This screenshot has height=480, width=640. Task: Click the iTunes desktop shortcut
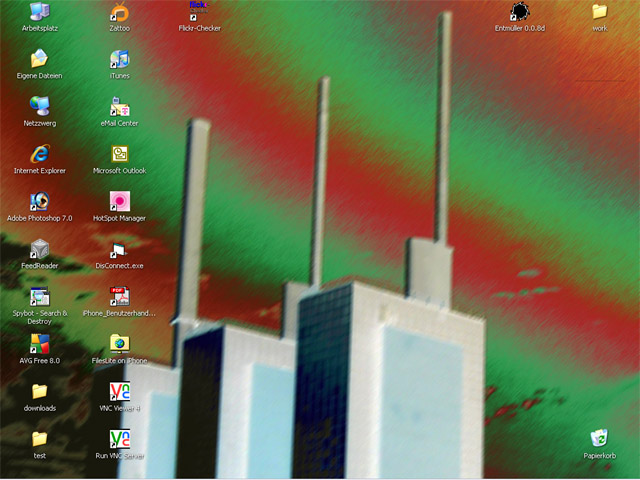point(119,59)
